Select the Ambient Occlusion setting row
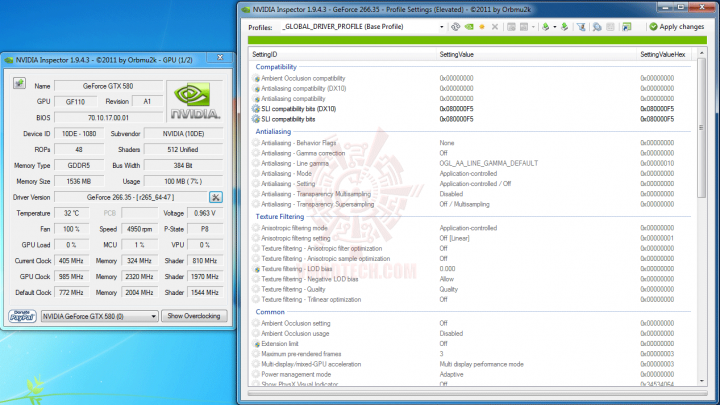720x405 pixels. [470, 323]
